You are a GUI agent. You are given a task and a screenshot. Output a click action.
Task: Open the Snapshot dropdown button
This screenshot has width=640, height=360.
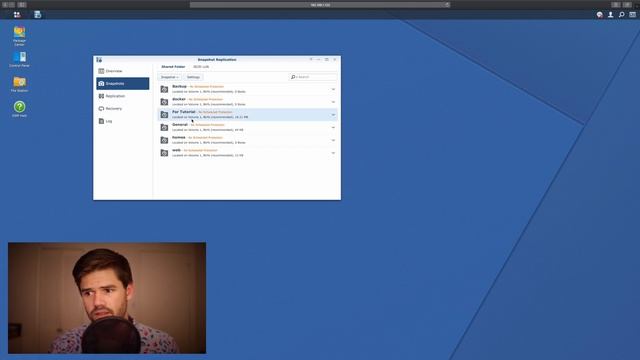pos(169,77)
